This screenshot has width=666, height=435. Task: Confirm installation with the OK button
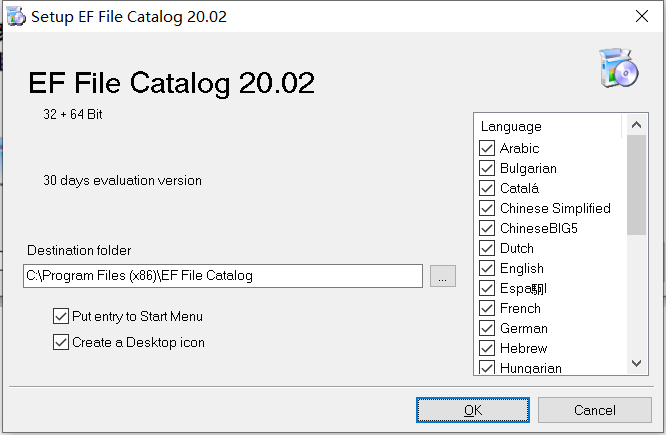473,410
